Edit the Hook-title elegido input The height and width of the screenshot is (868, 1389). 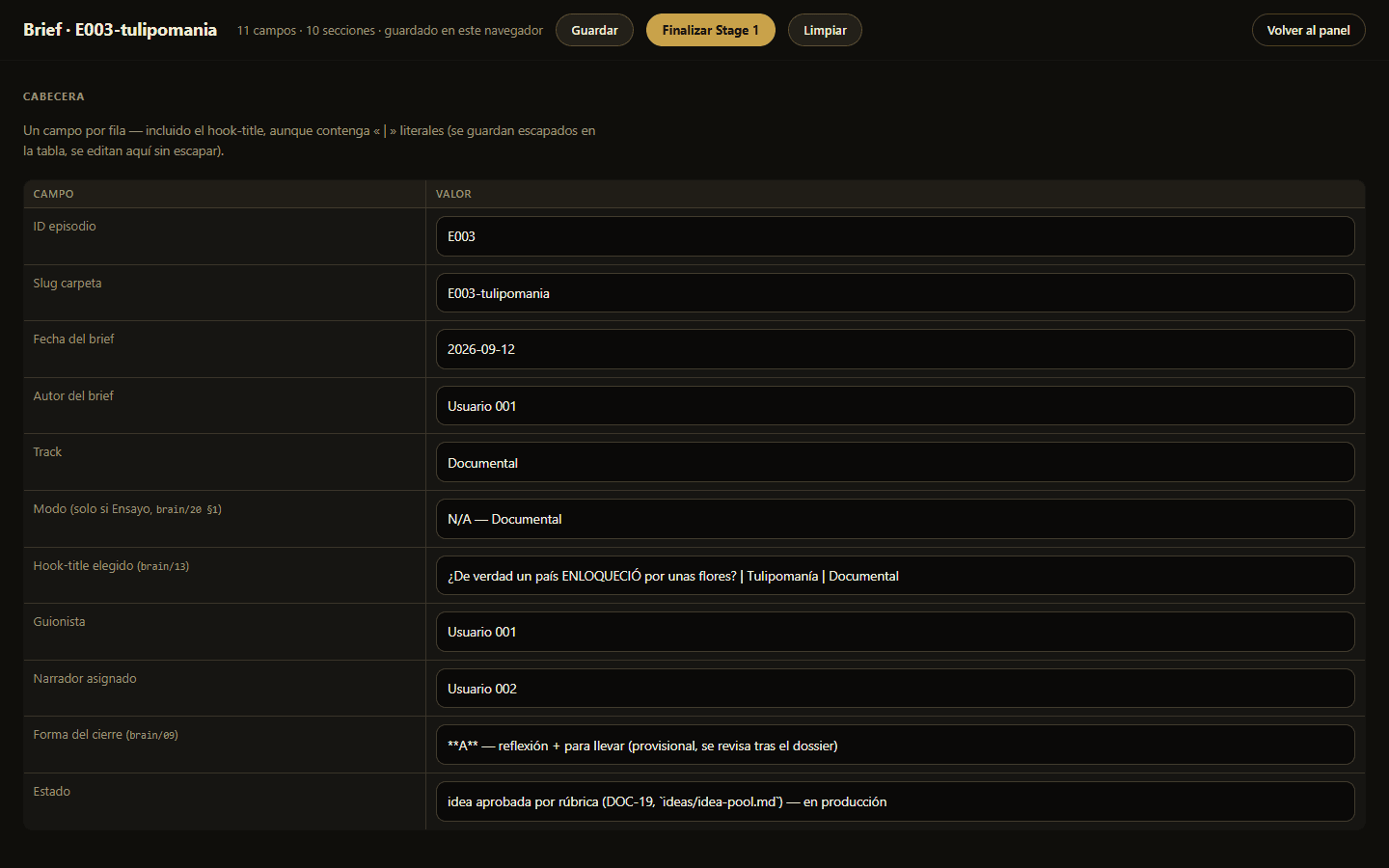pos(895,576)
